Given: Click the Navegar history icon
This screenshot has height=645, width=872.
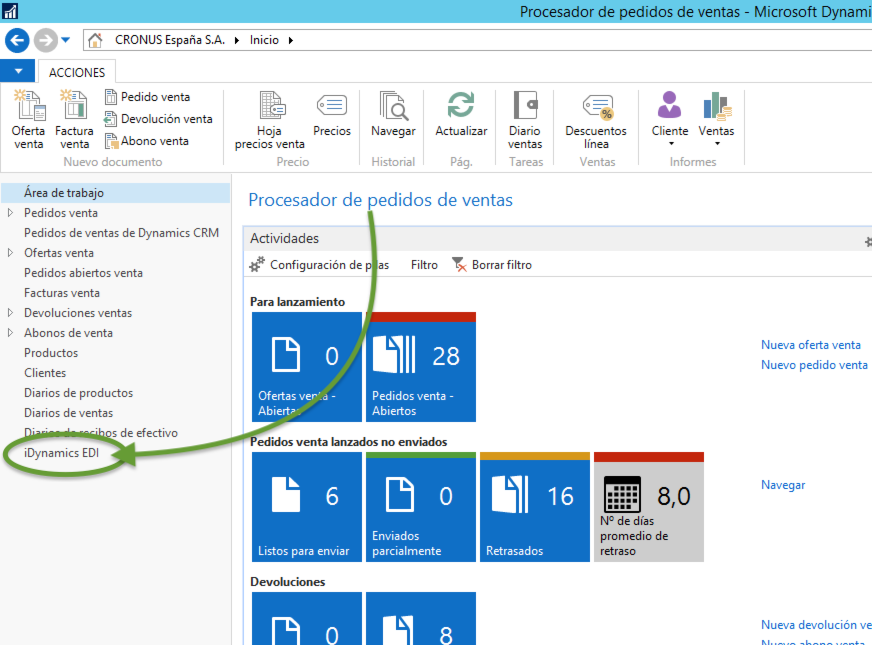Looking at the screenshot, I should (393, 115).
